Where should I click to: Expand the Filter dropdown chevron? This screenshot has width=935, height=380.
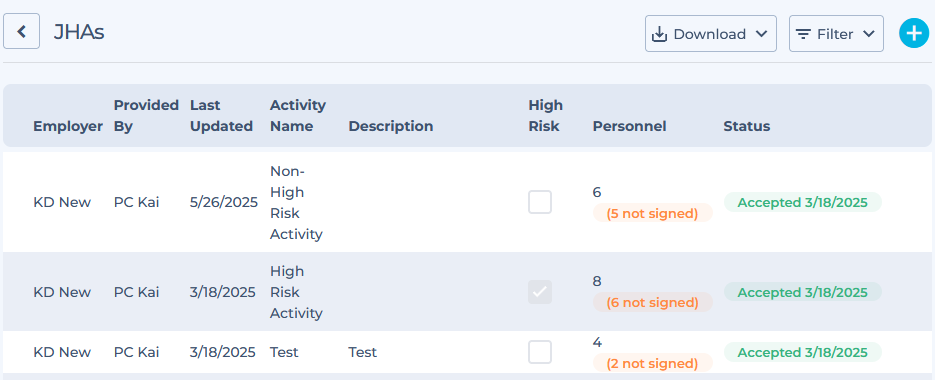869,34
